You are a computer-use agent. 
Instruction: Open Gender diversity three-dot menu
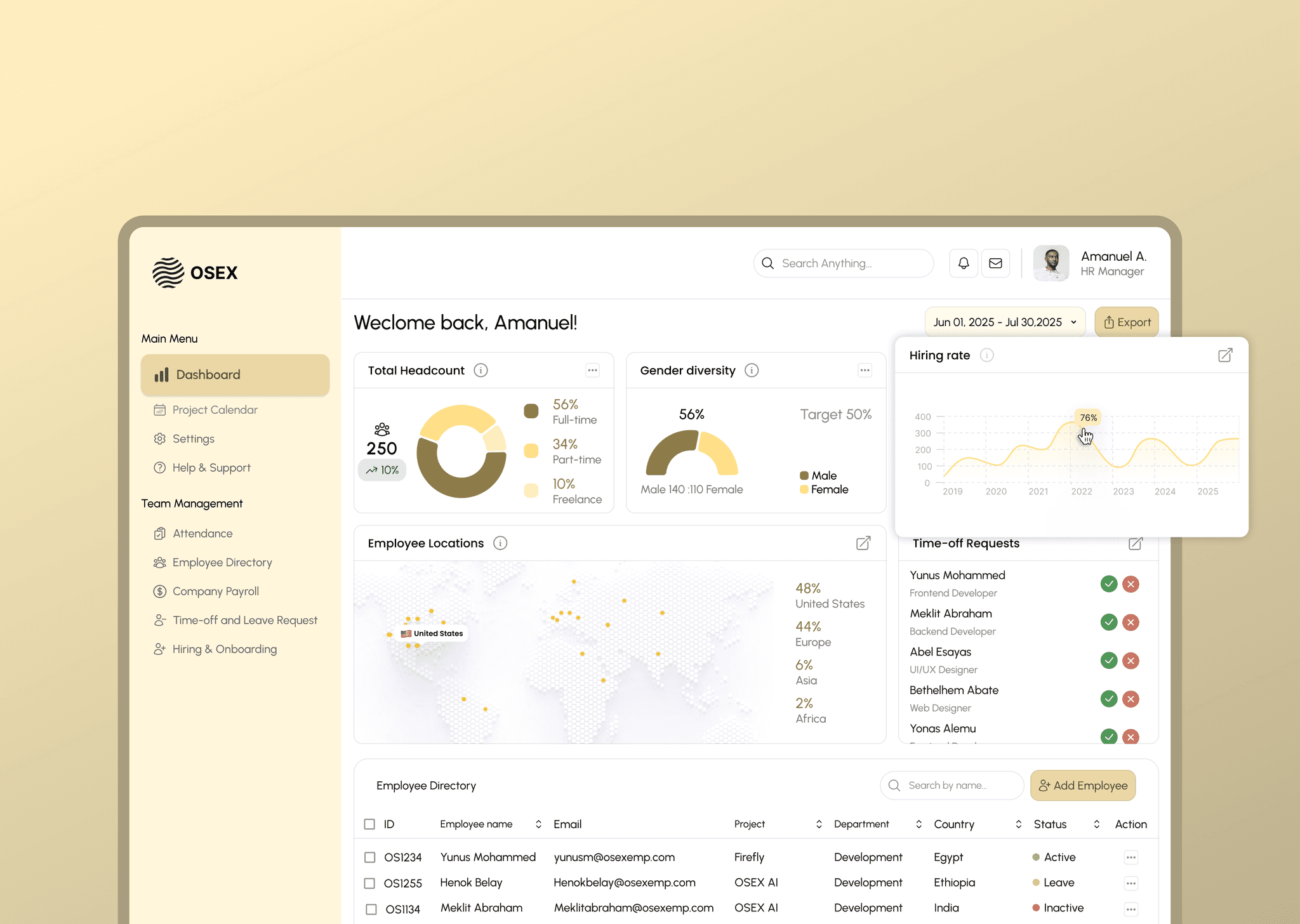865,371
